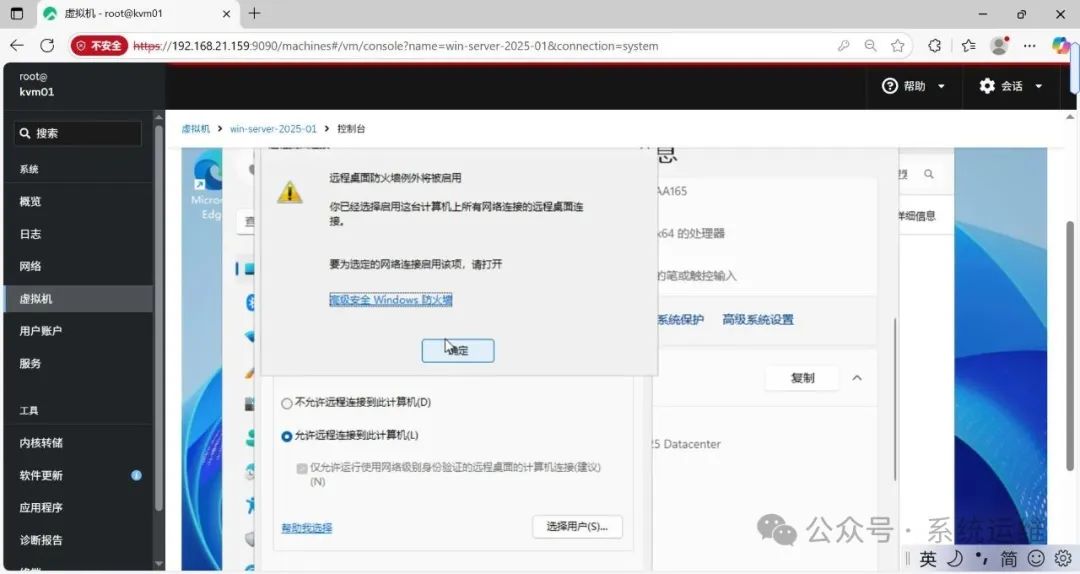Click the sidebar scrollbar up arrow
This screenshot has width=1080, height=574.
click(159, 117)
